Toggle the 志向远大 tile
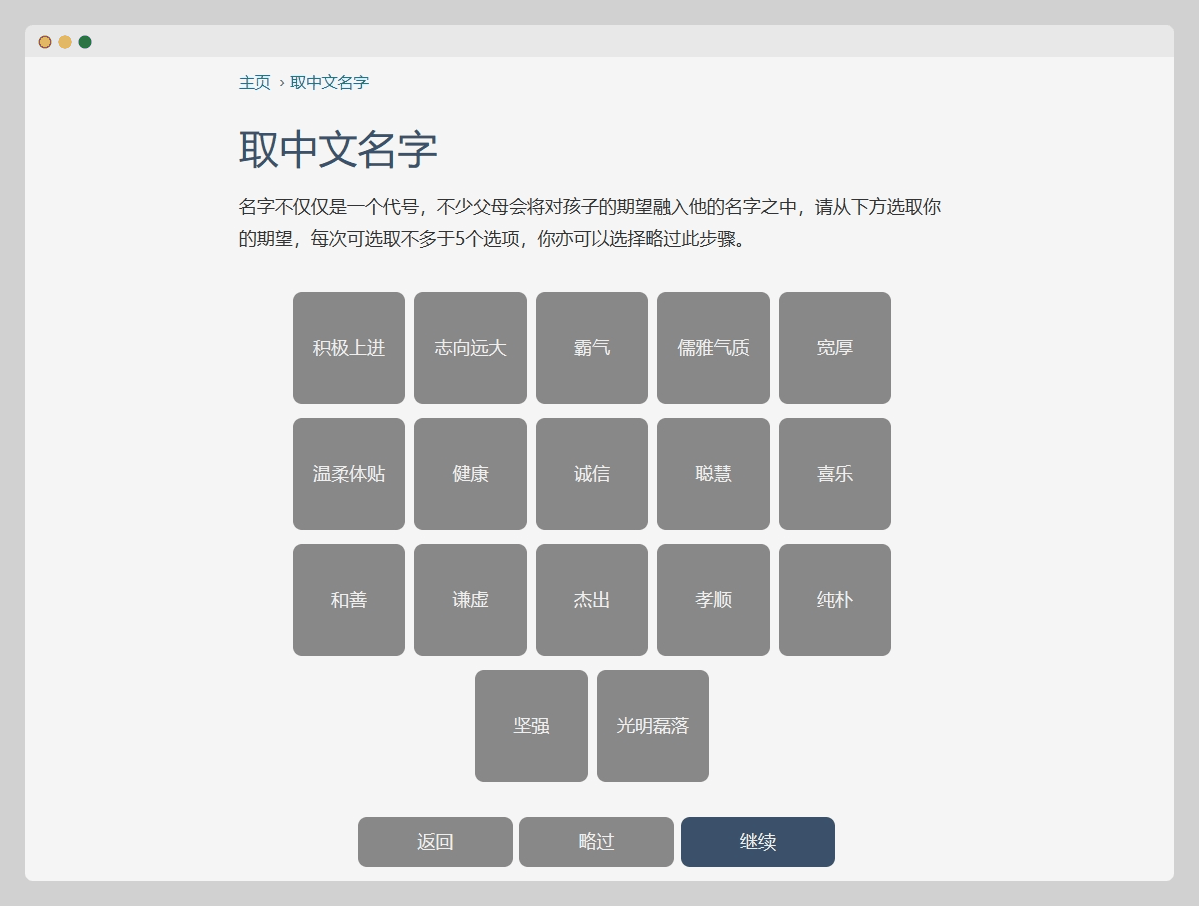Image resolution: width=1199 pixels, height=906 pixels. 470,348
